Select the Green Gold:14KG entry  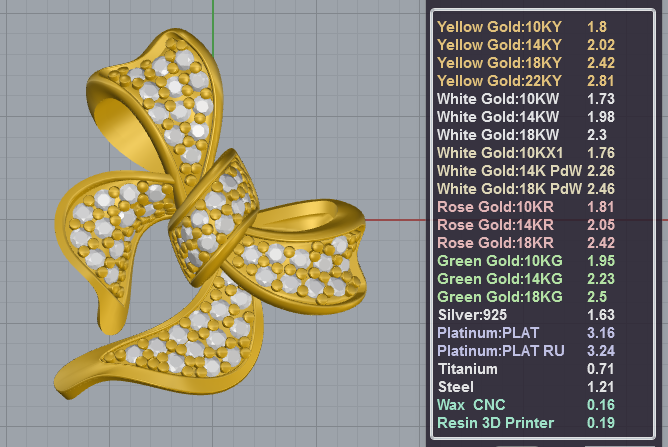pyautogui.click(x=500, y=279)
